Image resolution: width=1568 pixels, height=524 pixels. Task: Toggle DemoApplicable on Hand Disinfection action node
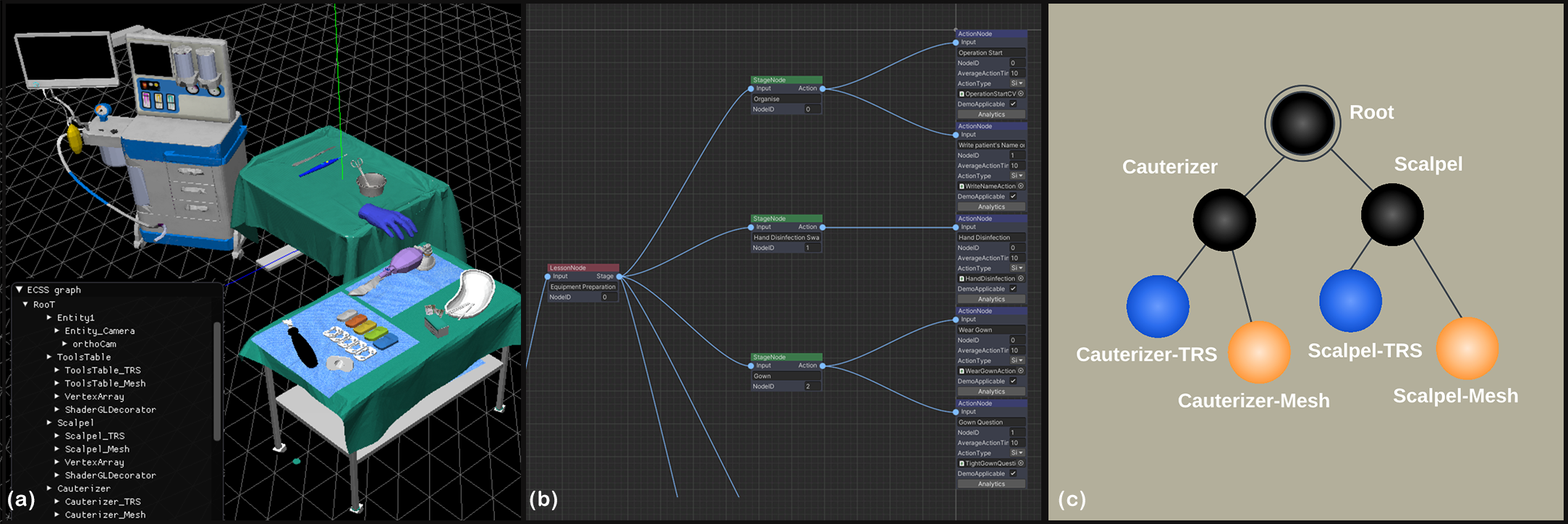(1013, 289)
